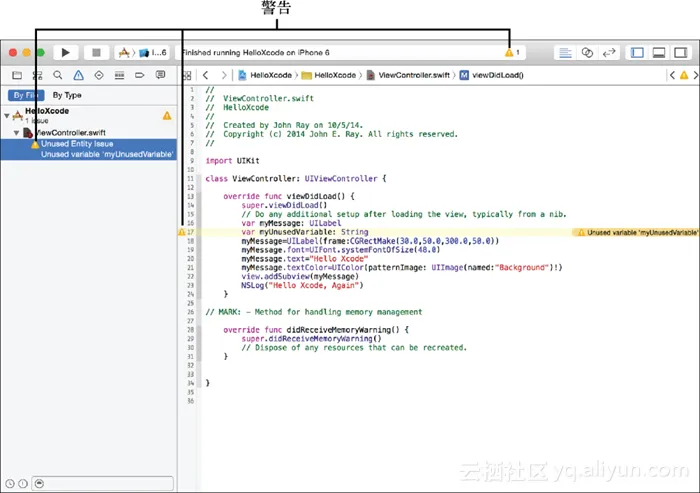Image resolution: width=700 pixels, height=493 pixels.
Task: Click the 'var myUnusedVariable: String' line
Action: tap(305, 232)
